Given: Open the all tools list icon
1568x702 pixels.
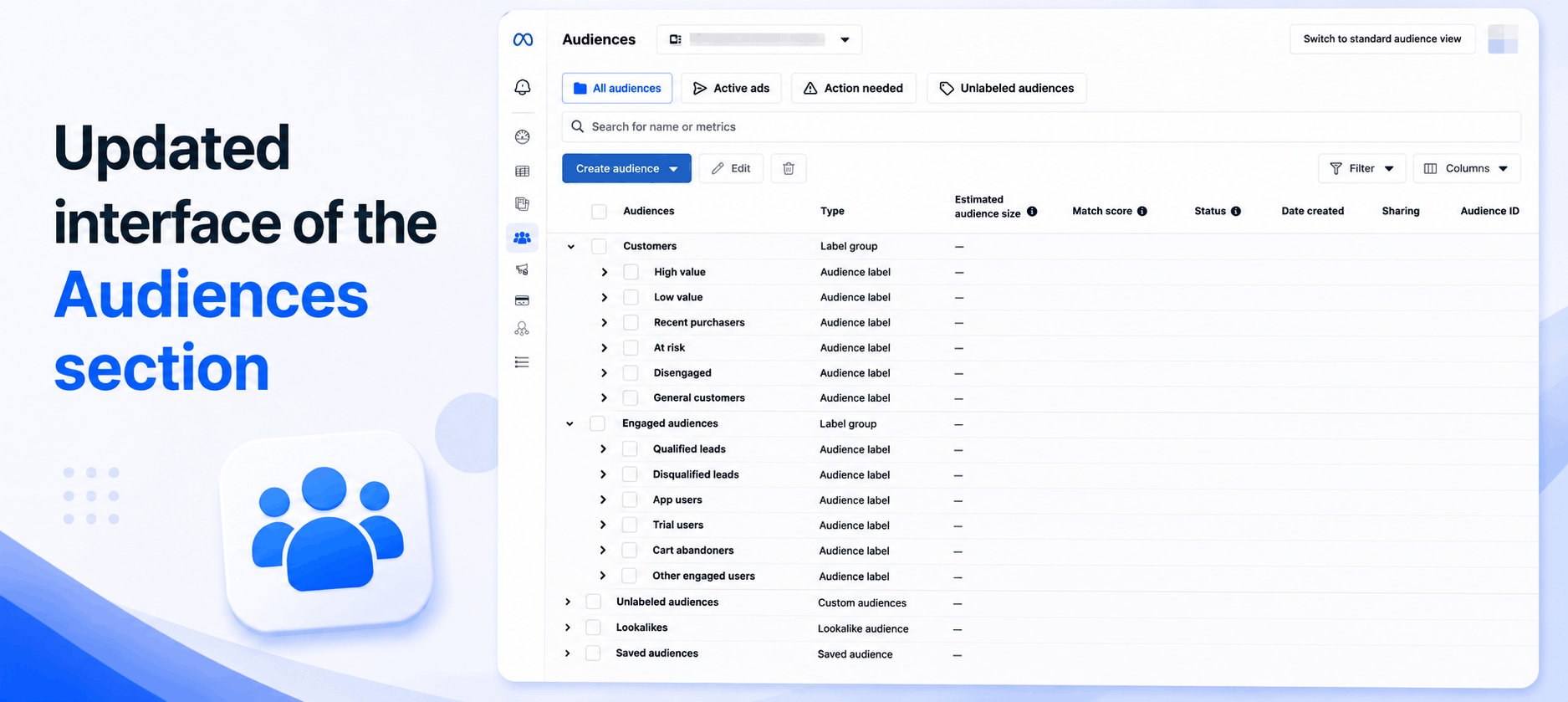Looking at the screenshot, I should coord(523,362).
